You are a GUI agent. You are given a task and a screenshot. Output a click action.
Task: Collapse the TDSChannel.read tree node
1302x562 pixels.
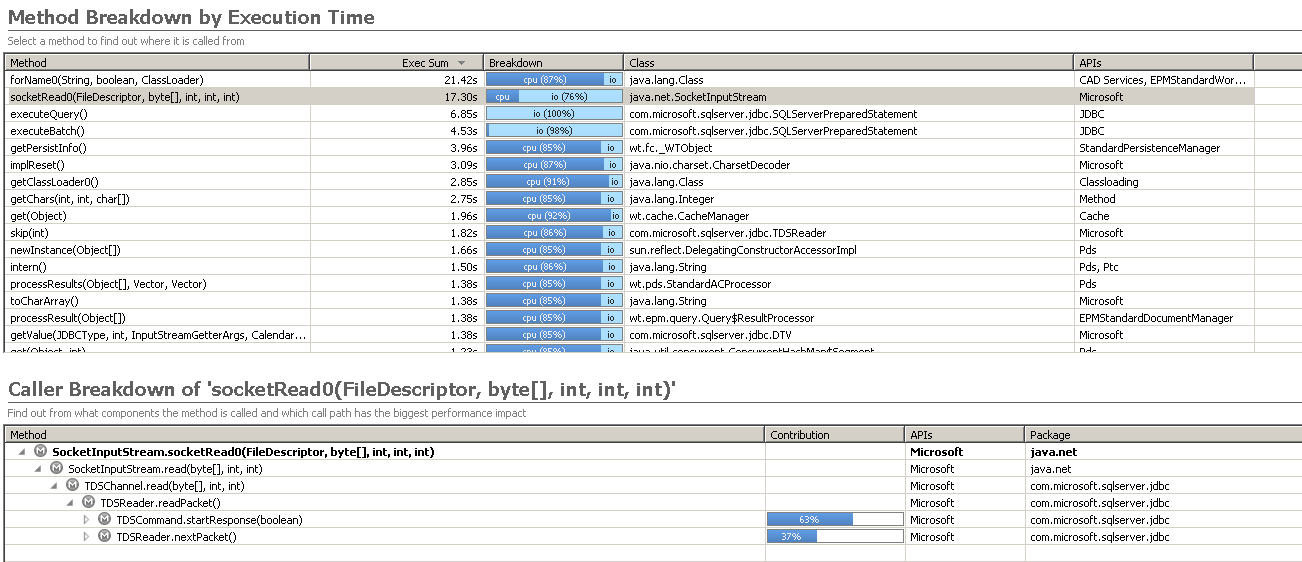point(55,486)
